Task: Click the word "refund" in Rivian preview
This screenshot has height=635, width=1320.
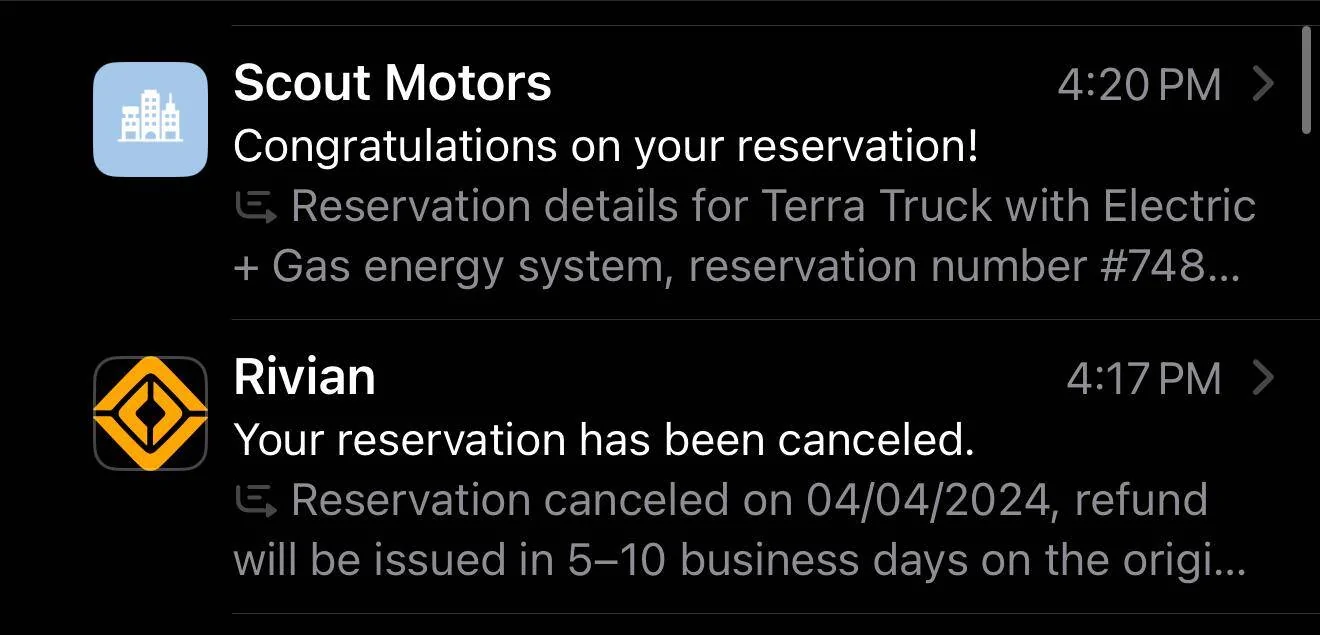Action: pos(1141,501)
